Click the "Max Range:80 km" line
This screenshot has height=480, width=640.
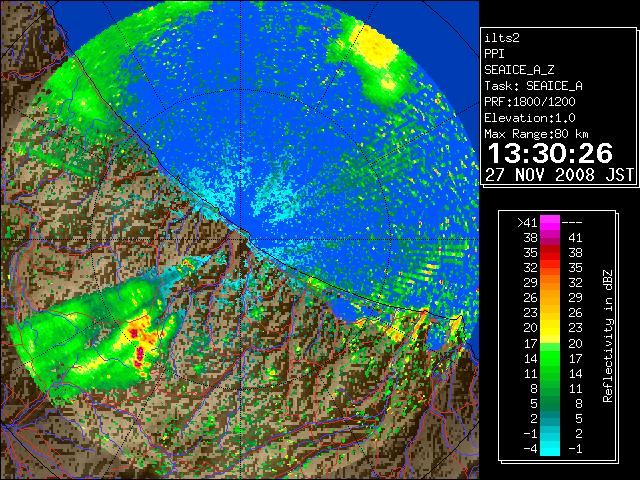pos(536,134)
